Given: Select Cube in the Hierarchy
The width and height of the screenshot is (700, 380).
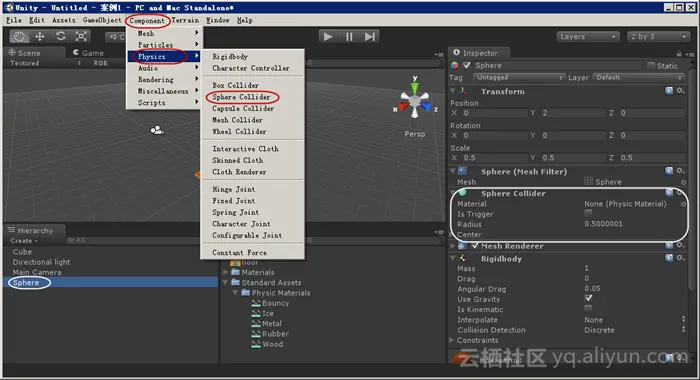Looking at the screenshot, I should point(22,252).
